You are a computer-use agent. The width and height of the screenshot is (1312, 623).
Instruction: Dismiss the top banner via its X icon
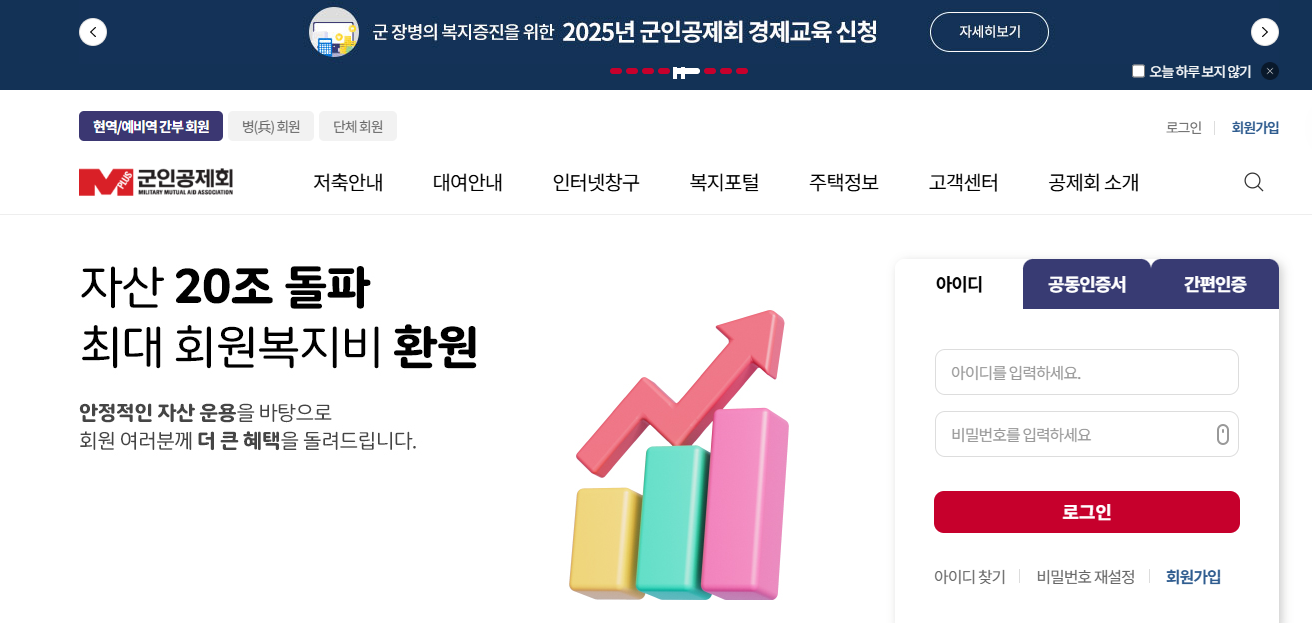1269,70
